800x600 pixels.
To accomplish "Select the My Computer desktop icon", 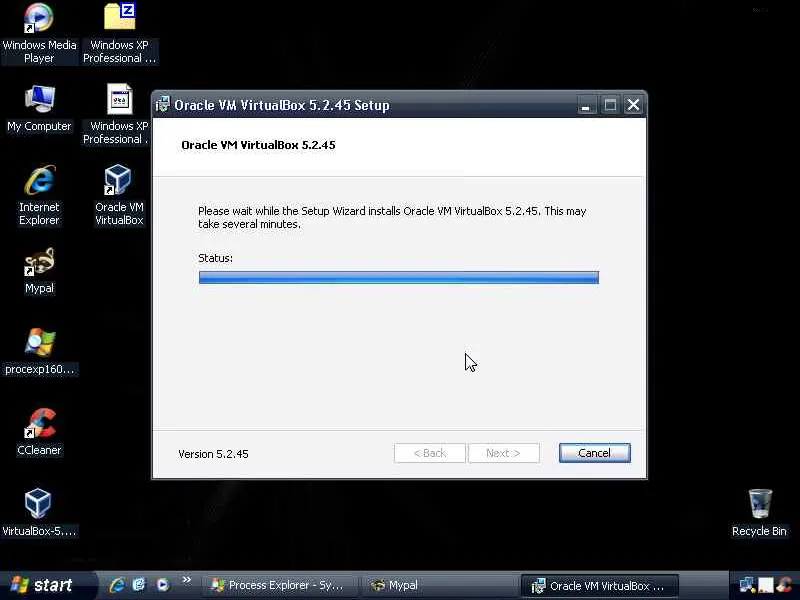I will tap(39, 109).
